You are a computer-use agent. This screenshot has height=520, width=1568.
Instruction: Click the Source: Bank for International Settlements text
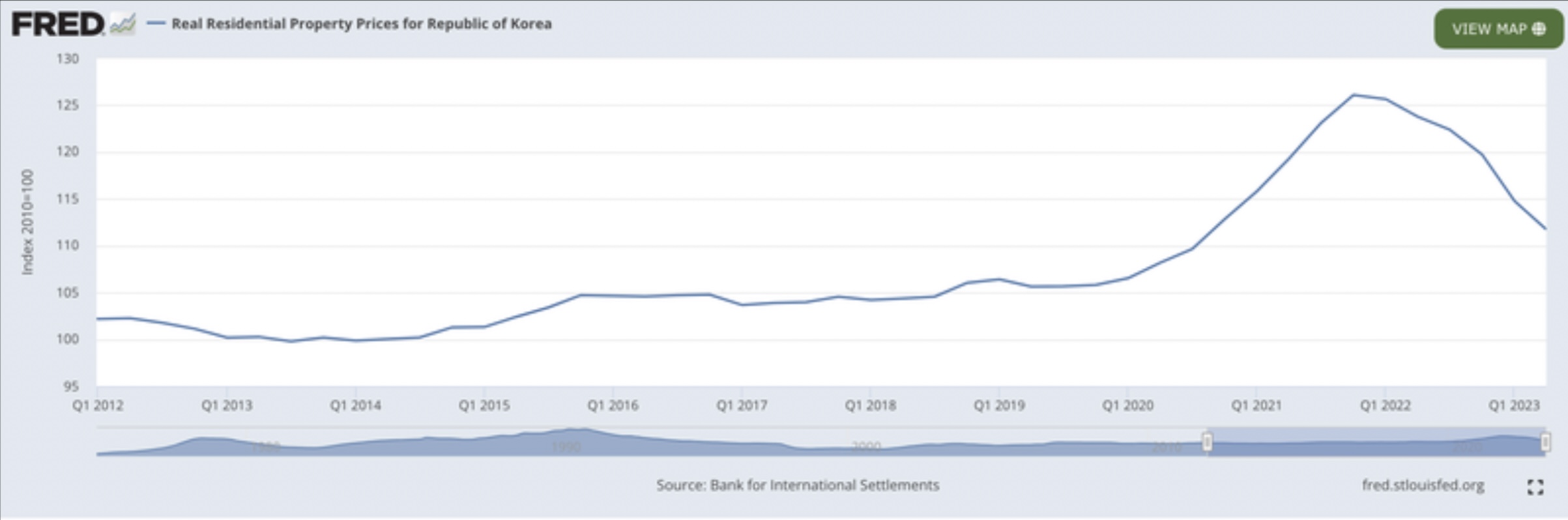point(797,485)
